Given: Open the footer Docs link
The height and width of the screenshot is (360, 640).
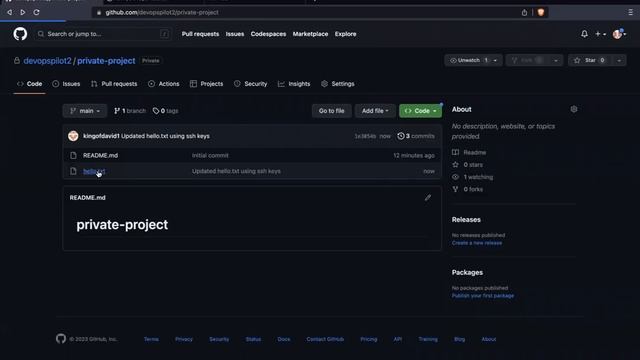Looking at the screenshot, I should (x=284, y=339).
